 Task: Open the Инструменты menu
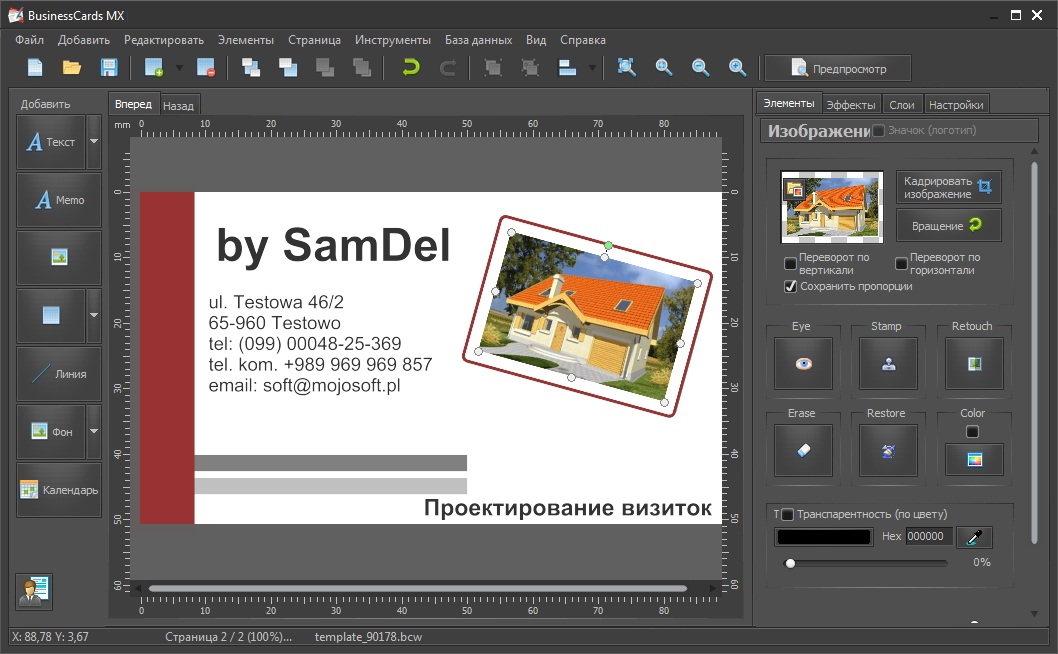(395, 40)
